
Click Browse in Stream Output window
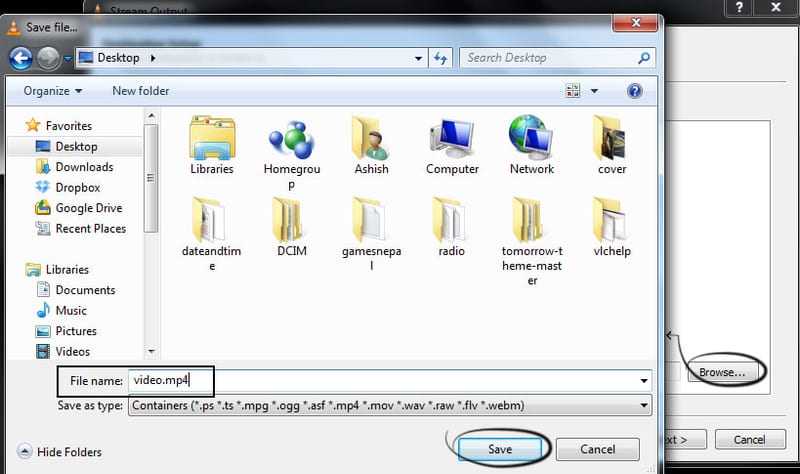coord(721,372)
